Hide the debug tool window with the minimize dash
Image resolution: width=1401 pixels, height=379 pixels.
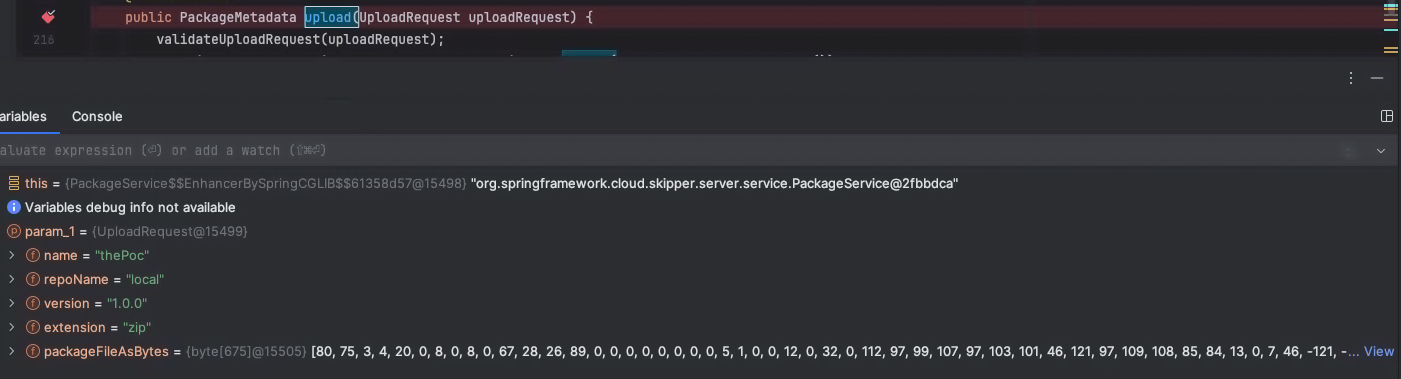[x=1377, y=78]
